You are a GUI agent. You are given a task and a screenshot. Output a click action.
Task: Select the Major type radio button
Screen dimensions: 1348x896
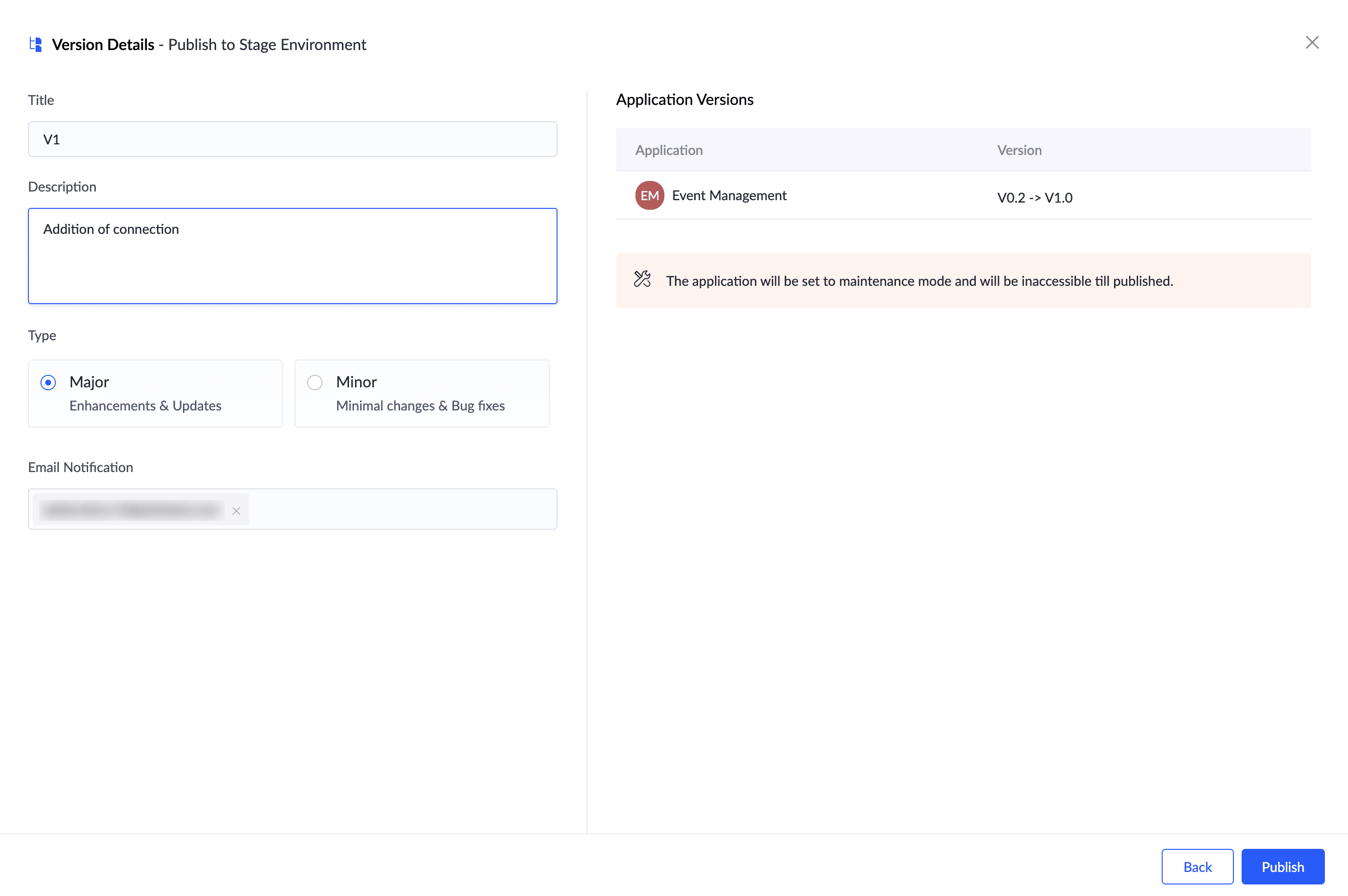(x=48, y=382)
